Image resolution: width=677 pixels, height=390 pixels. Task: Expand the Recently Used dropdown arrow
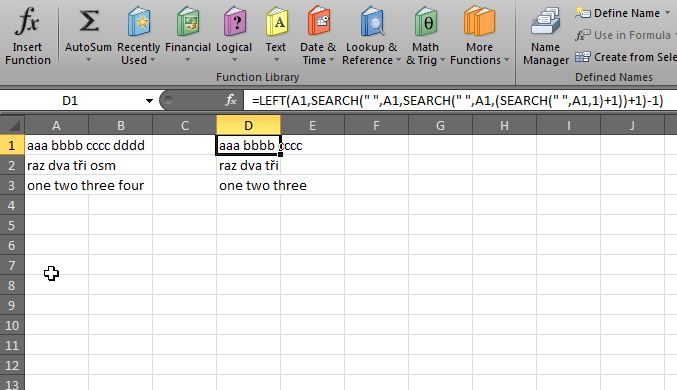152,60
